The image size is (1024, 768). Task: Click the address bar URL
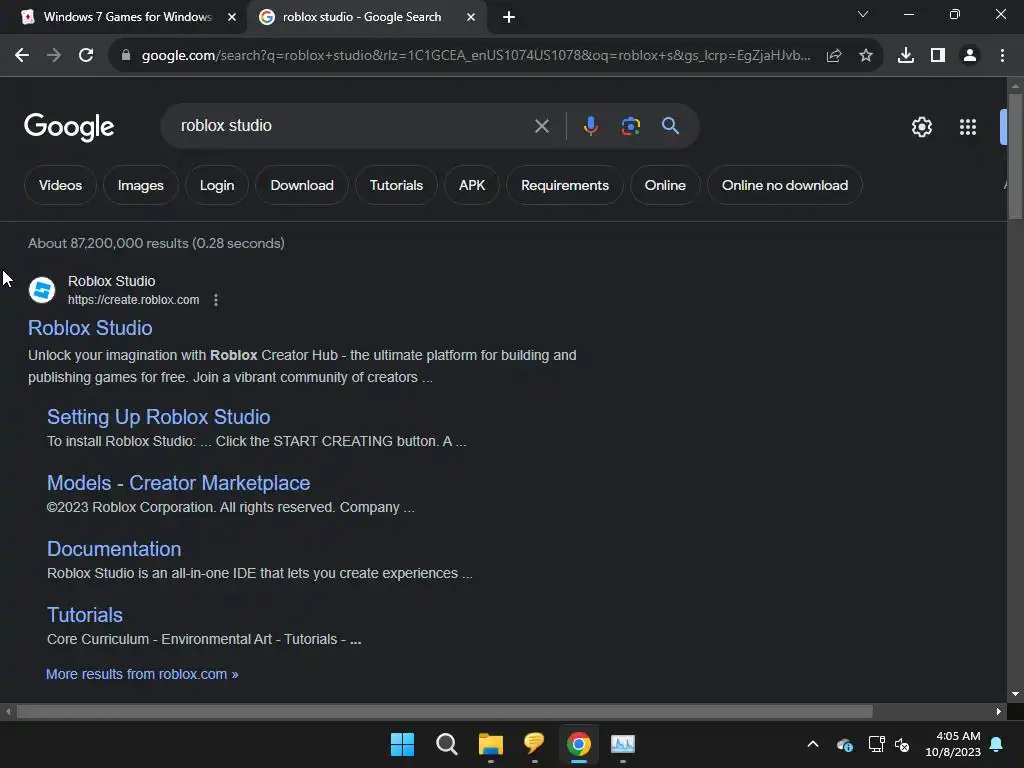[x=476, y=56]
